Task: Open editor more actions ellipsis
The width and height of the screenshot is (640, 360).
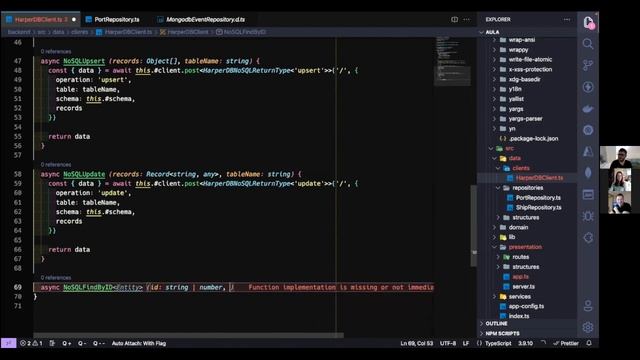Action: (x=467, y=19)
